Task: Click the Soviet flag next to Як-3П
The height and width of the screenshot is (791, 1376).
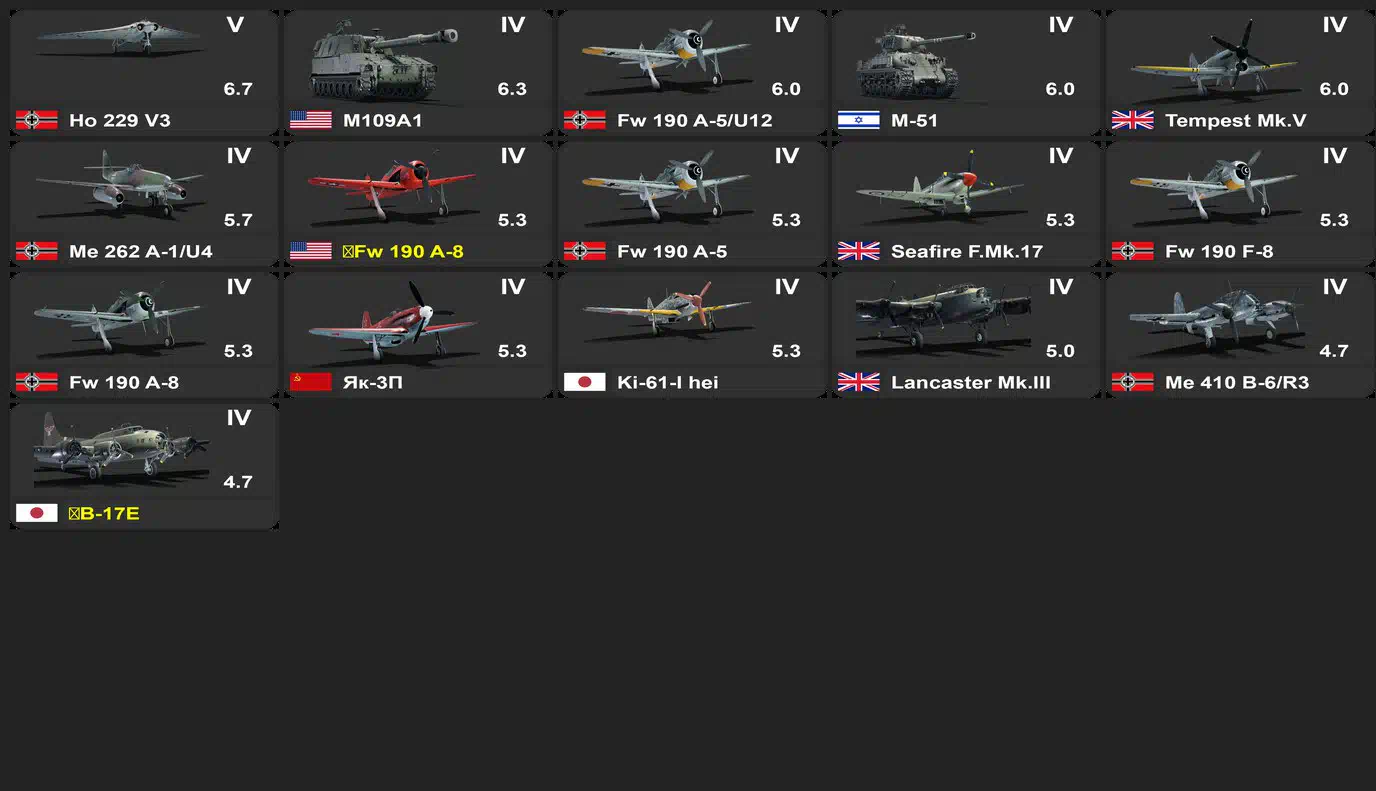Action: 310,382
